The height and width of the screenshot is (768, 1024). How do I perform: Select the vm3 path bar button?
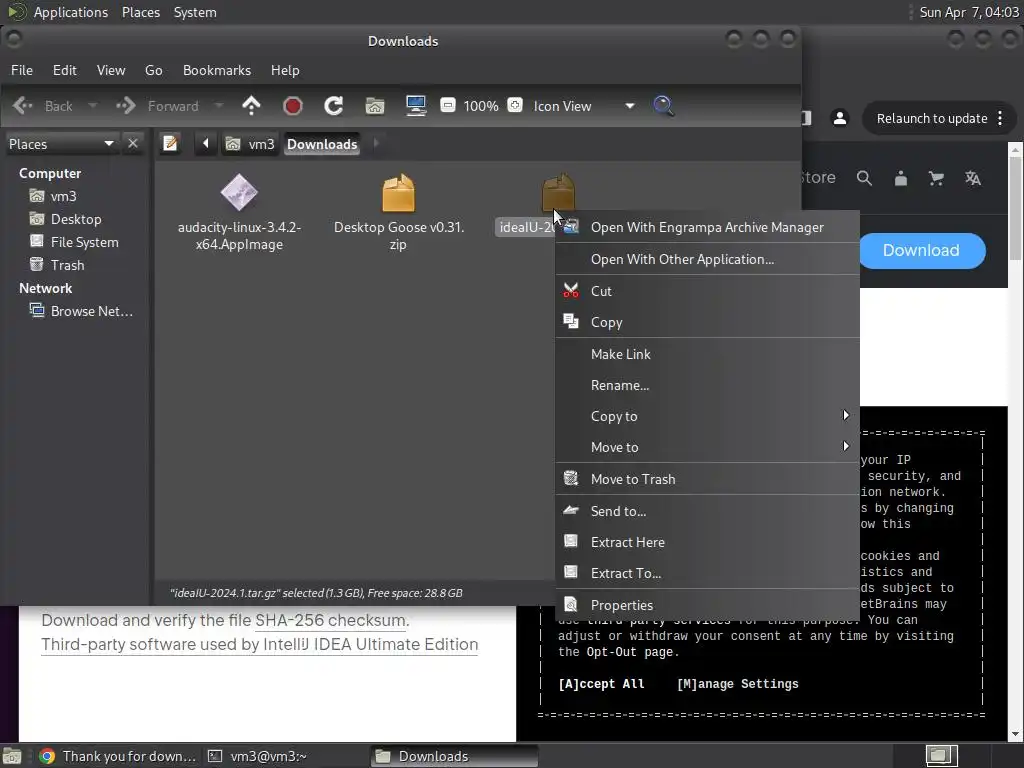click(x=250, y=144)
